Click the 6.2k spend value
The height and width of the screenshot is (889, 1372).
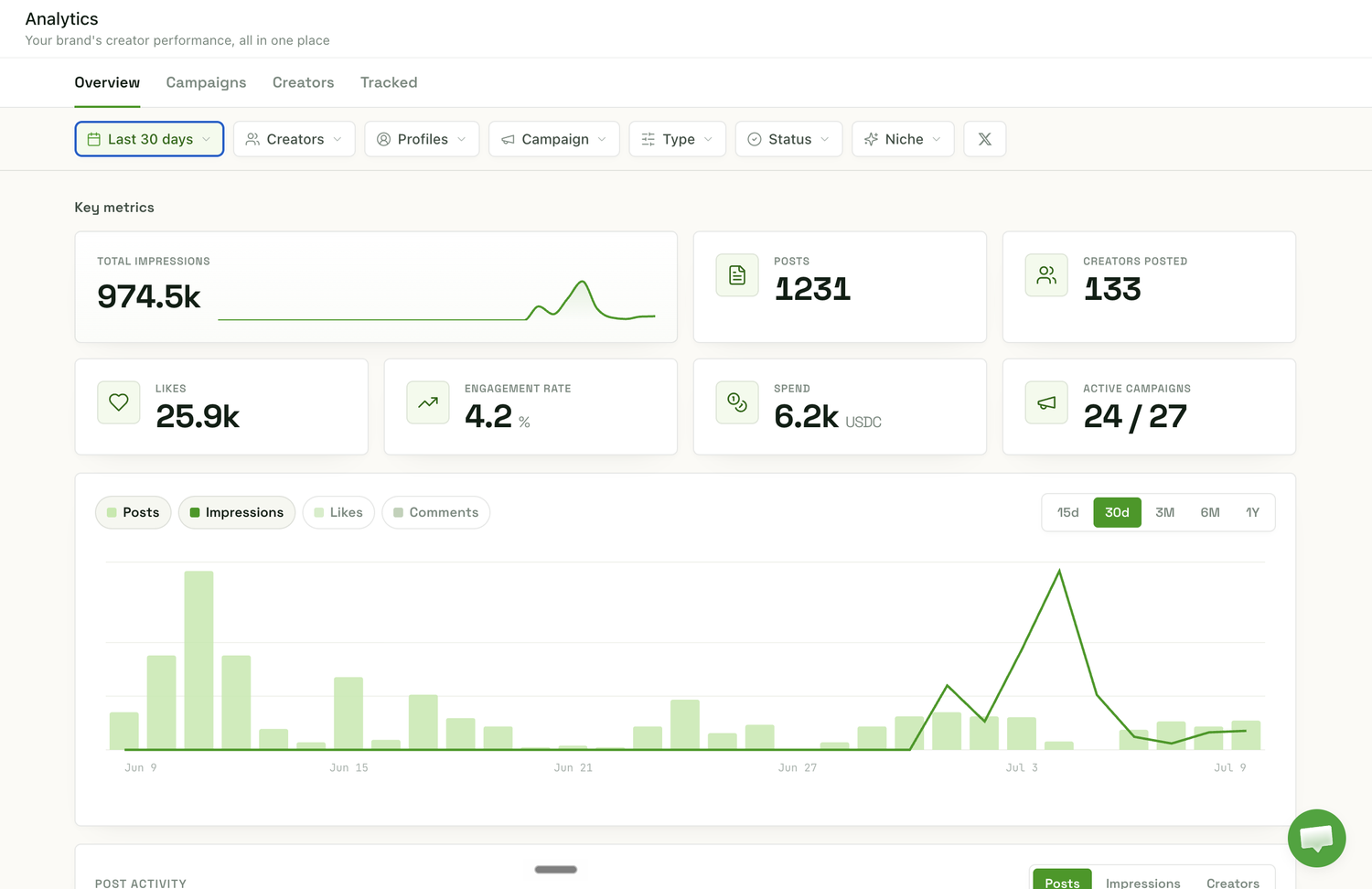tap(806, 416)
